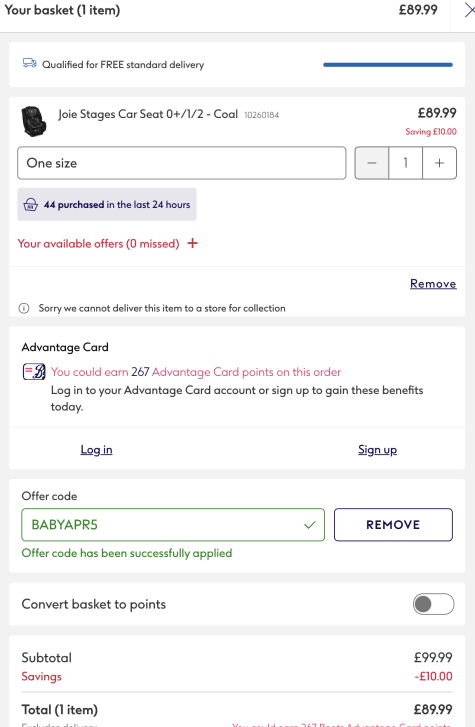Screen dimensions: 475x727
Task: Click the BABYAPR5 offer code input field
Action: pyautogui.click(x=173, y=525)
